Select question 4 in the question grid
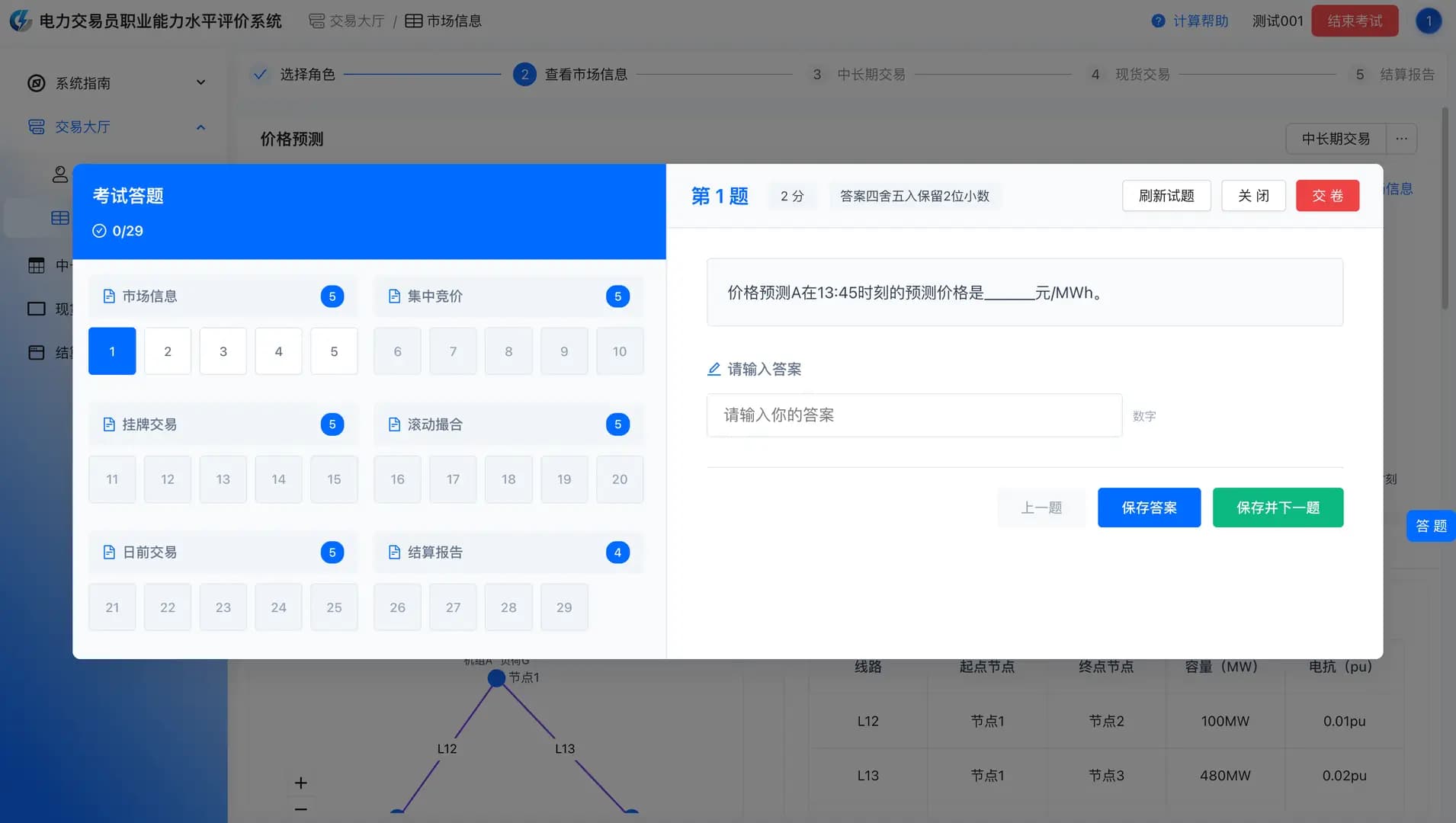1456x823 pixels. pyautogui.click(x=278, y=351)
